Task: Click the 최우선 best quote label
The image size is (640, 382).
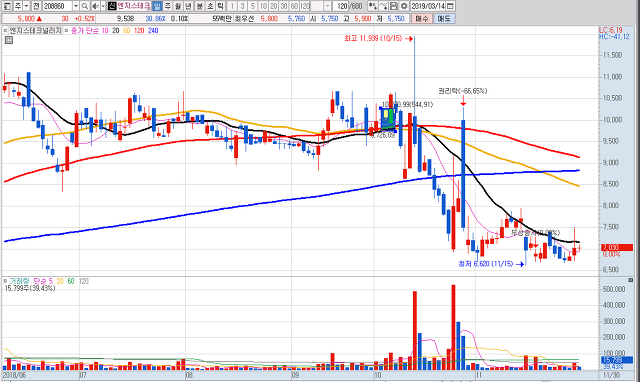Action: (244, 19)
